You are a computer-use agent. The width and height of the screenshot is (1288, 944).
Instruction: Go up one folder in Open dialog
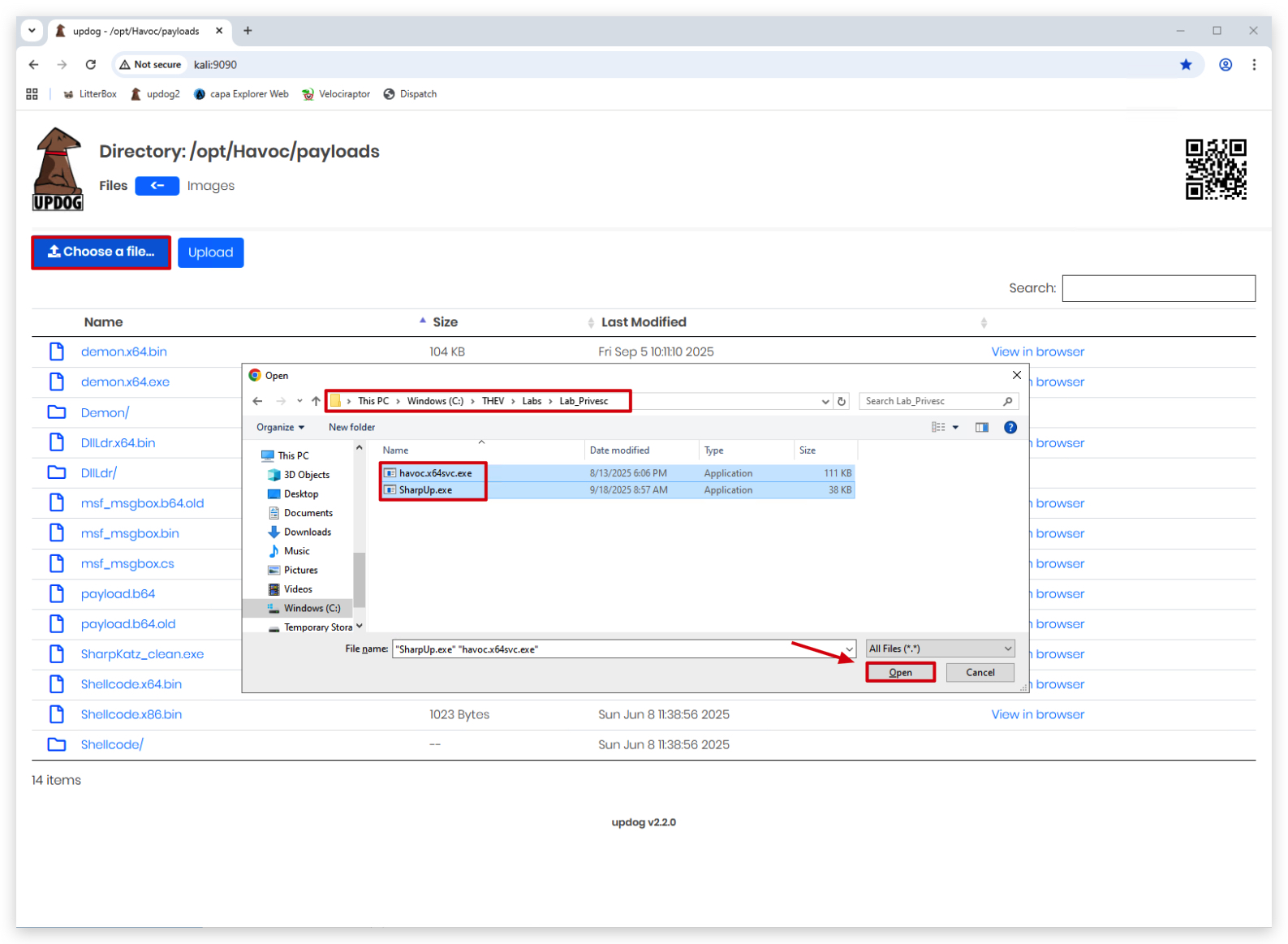click(x=317, y=401)
